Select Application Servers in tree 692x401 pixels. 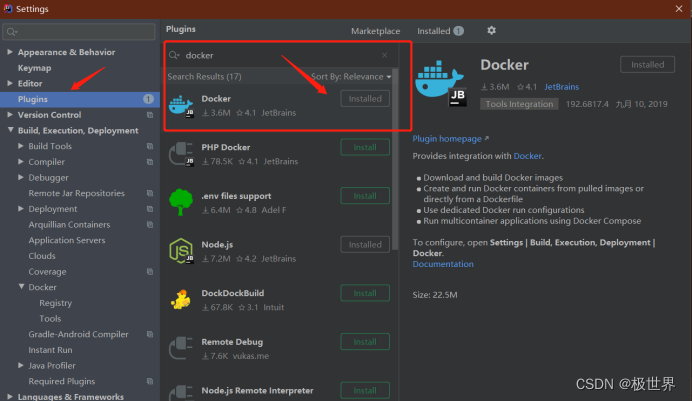pyautogui.click(x=67, y=240)
